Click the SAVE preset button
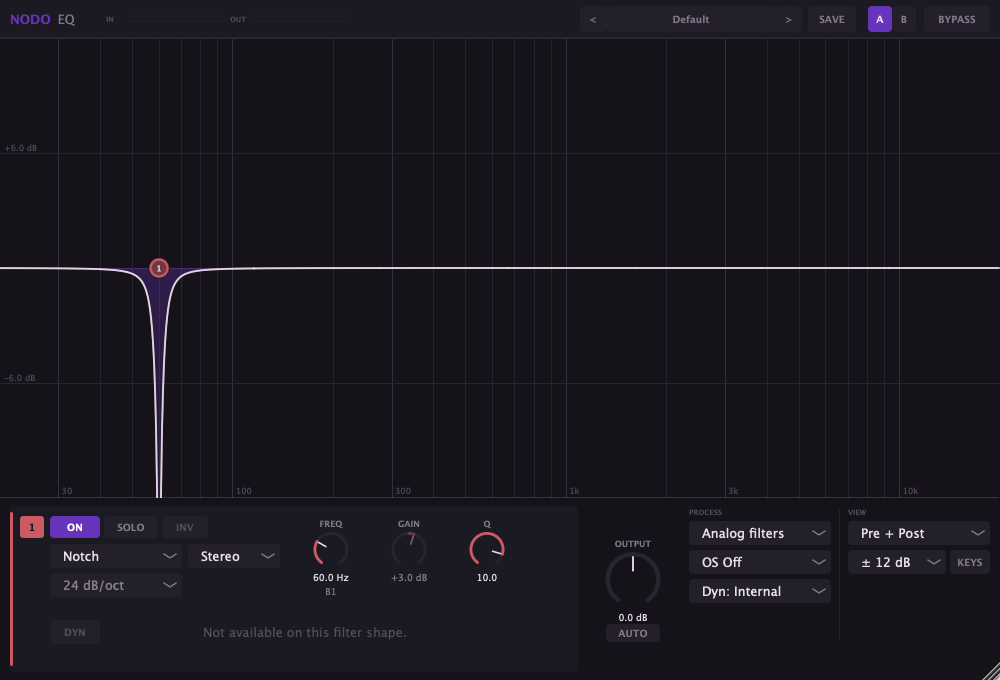 tap(832, 20)
